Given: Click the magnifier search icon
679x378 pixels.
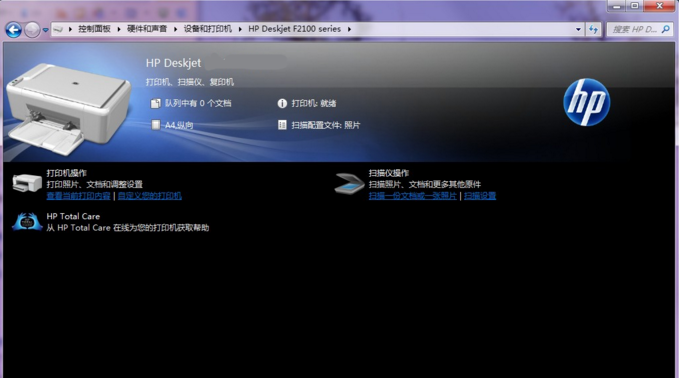Looking at the screenshot, I should [666, 29].
